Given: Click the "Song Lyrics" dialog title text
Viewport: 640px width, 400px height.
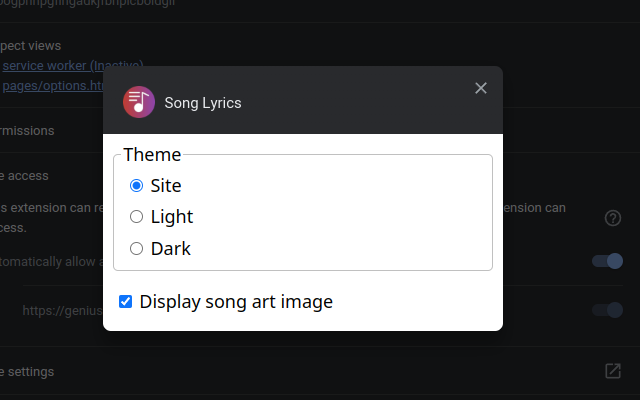Looking at the screenshot, I should 203,103.
